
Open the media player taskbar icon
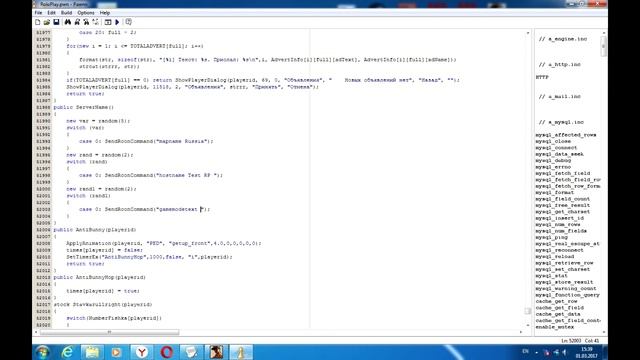(117, 352)
